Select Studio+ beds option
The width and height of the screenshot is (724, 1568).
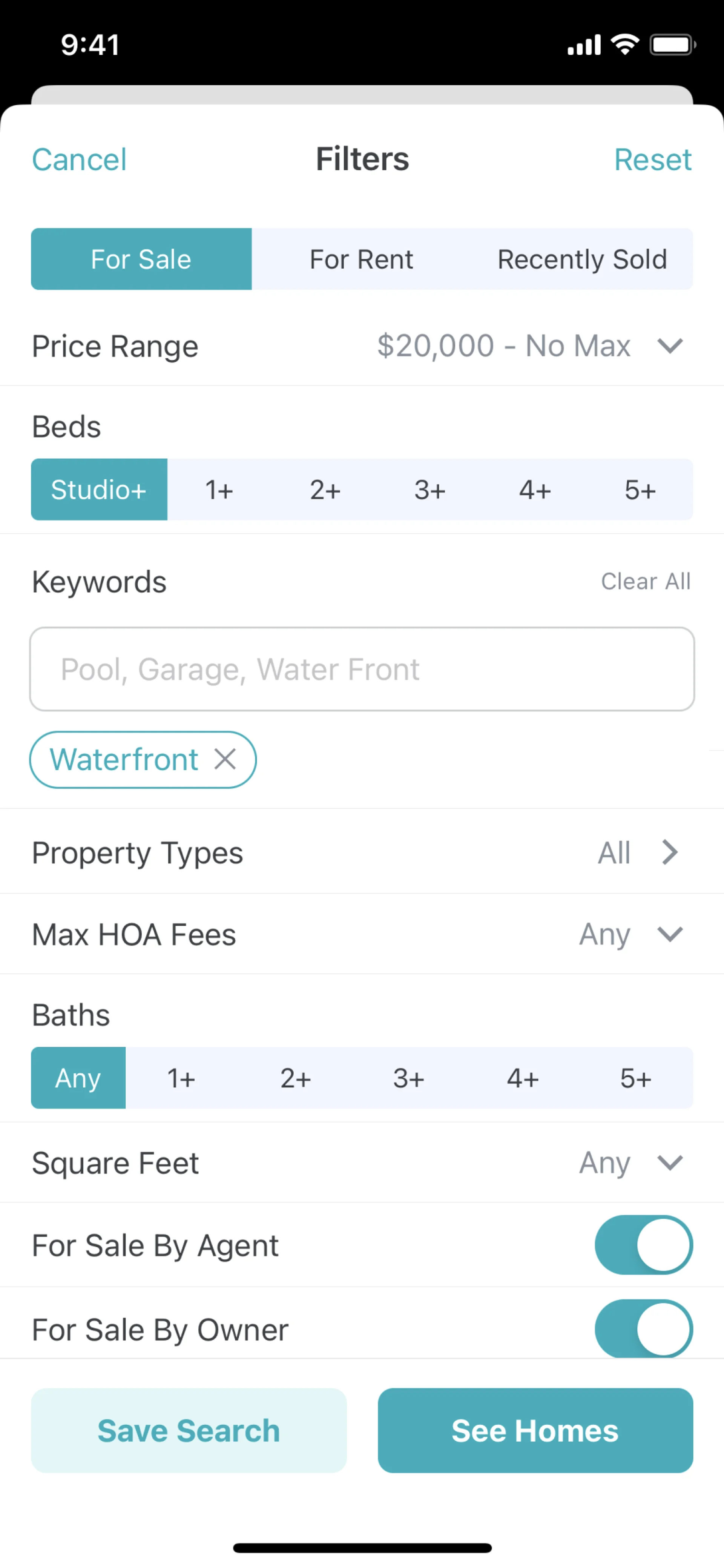[x=99, y=489]
